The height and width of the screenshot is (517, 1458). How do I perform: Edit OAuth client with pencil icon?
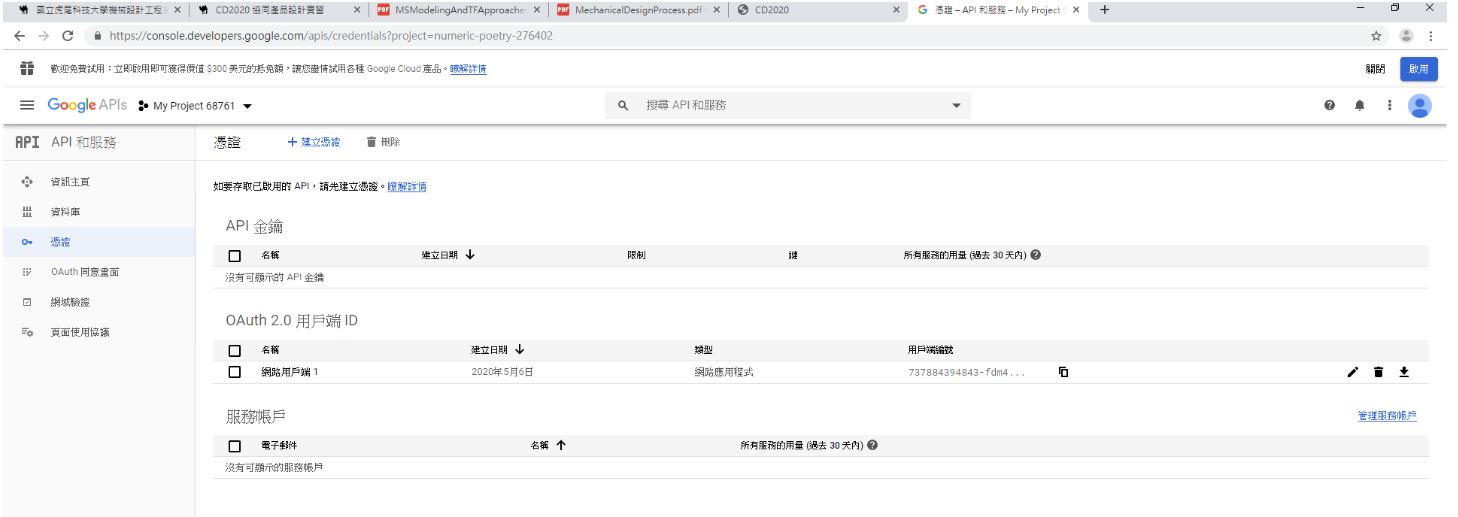(1353, 372)
